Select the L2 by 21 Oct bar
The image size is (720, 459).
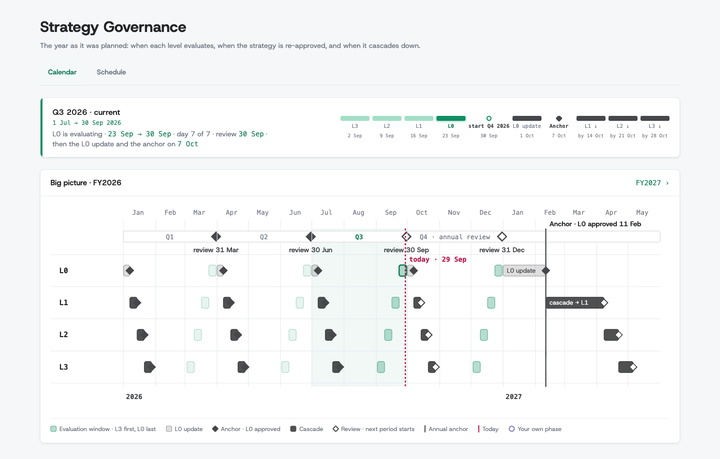point(623,118)
